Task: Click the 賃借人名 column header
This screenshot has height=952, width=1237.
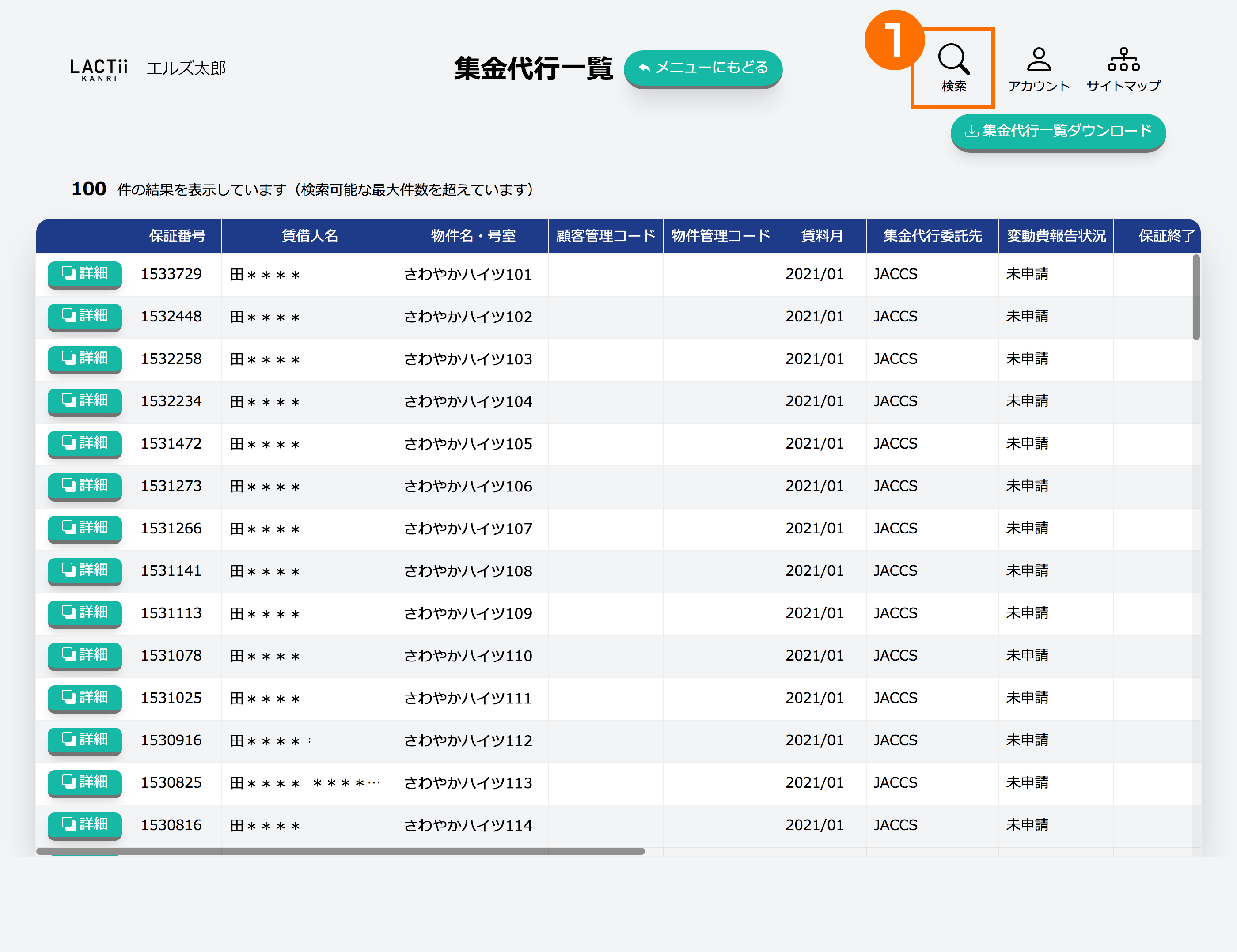Action: click(309, 236)
